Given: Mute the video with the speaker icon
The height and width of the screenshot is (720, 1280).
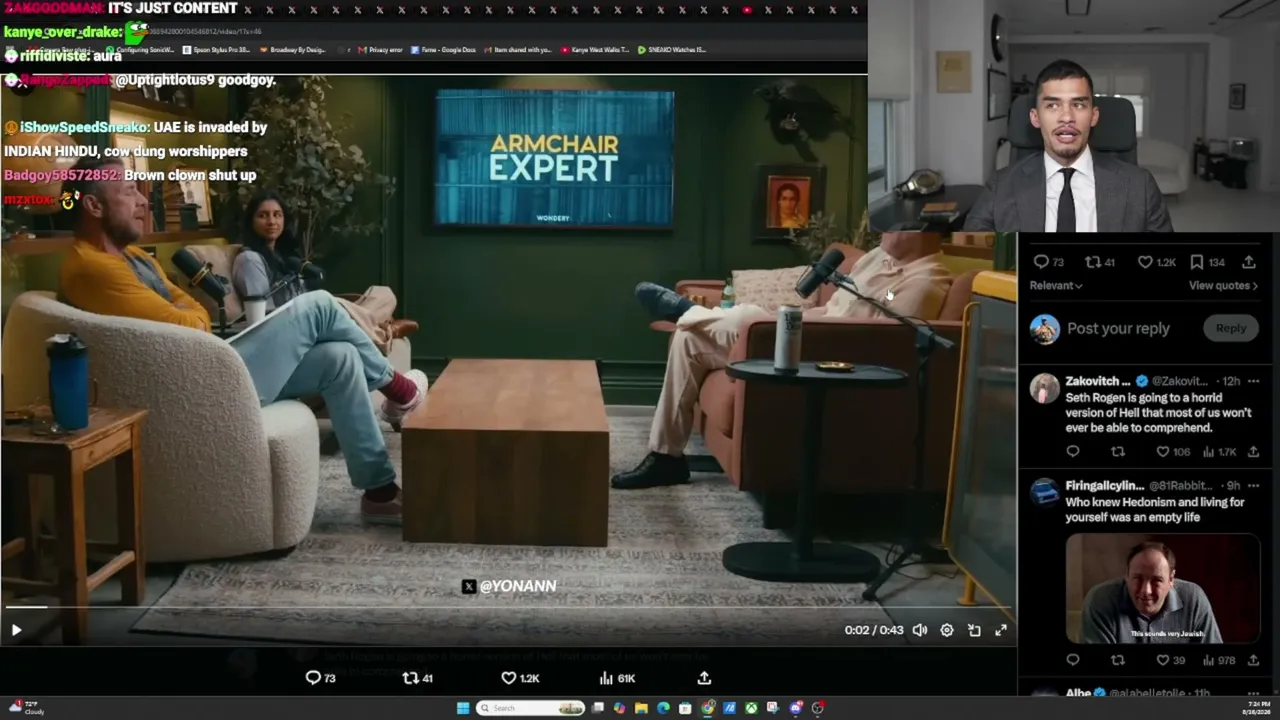Looking at the screenshot, I should [920, 630].
